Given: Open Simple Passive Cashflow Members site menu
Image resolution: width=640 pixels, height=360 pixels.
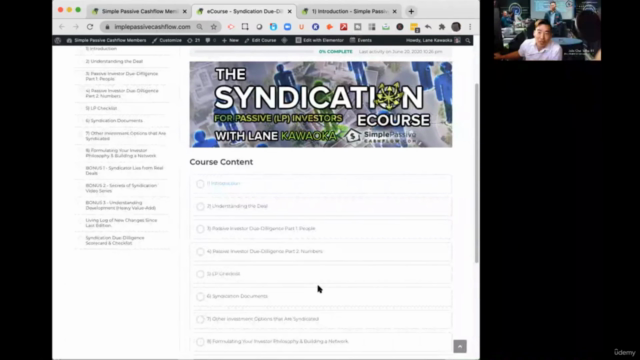Looking at the screenshot, I should tap(107, 40).
